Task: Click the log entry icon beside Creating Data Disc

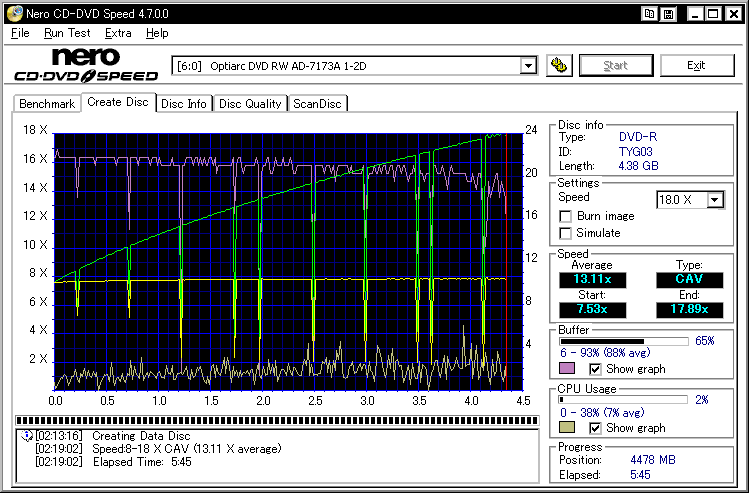Action: pos(26,436)
